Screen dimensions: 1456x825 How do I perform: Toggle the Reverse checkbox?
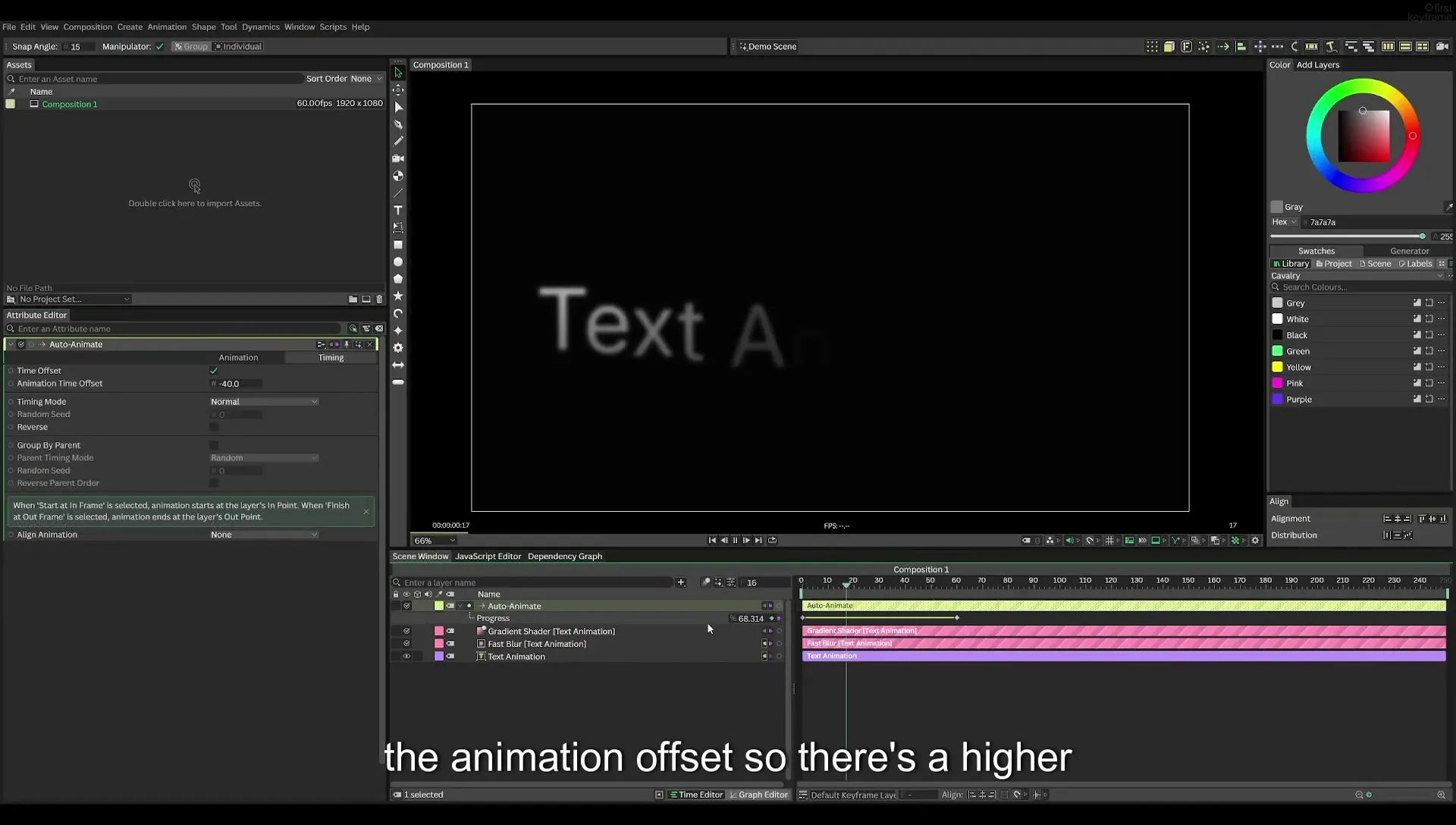point(214,427)
